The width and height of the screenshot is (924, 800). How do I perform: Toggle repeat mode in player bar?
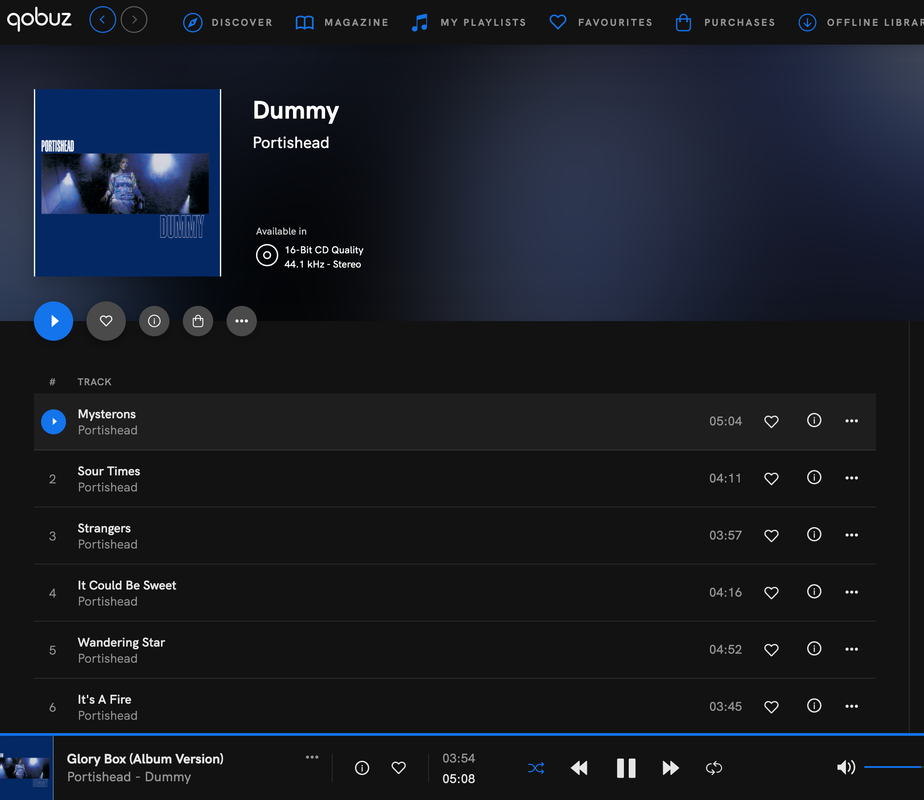pyautogui.click(x=714, y=768)
